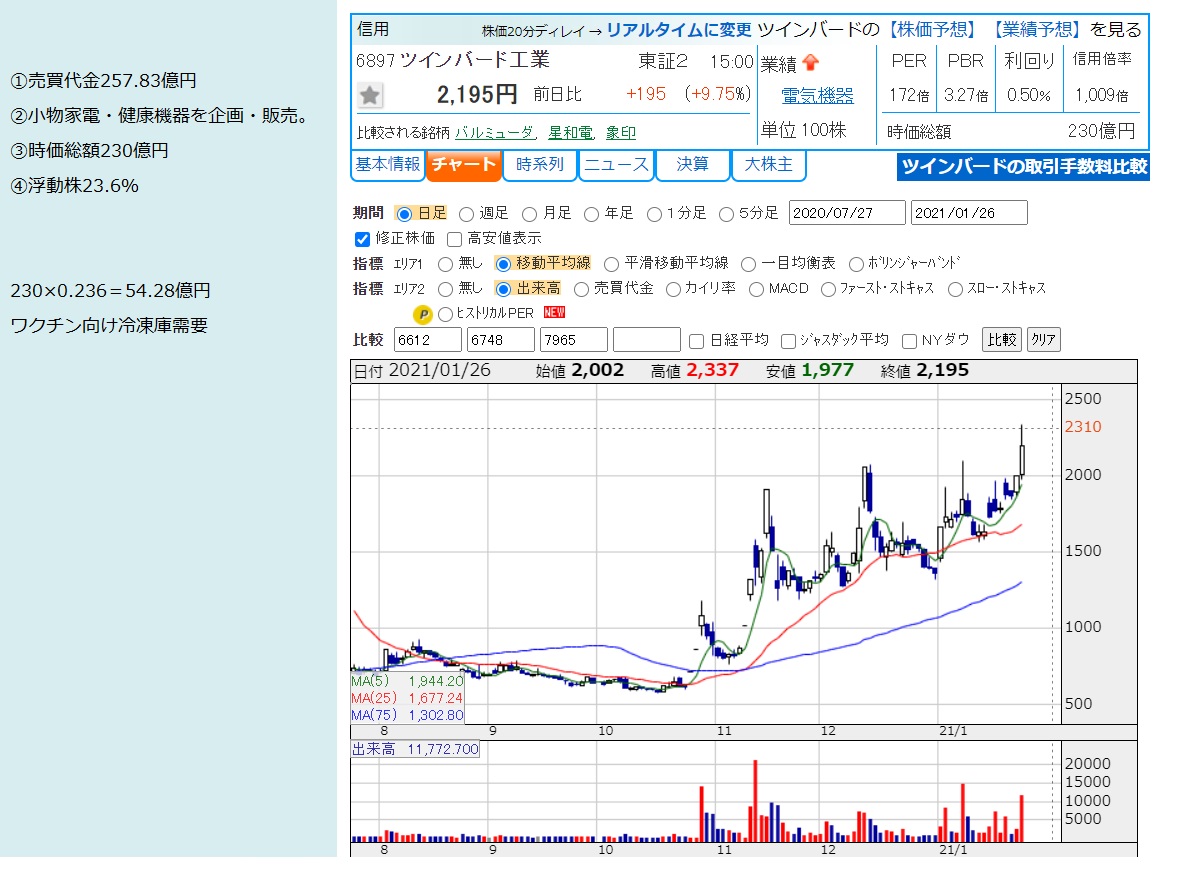Image resolution: width=1184 pixels, height=870 pixels.
Task: Click the yellow P premium icon
Action: tap(423, 314)
